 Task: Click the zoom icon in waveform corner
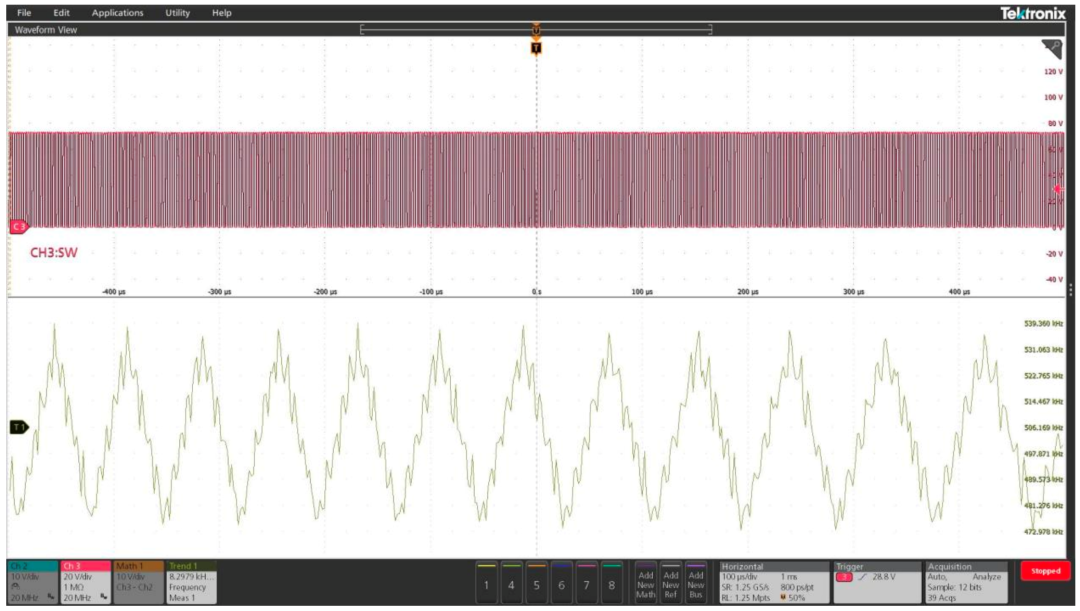(x=1051, y=48)
